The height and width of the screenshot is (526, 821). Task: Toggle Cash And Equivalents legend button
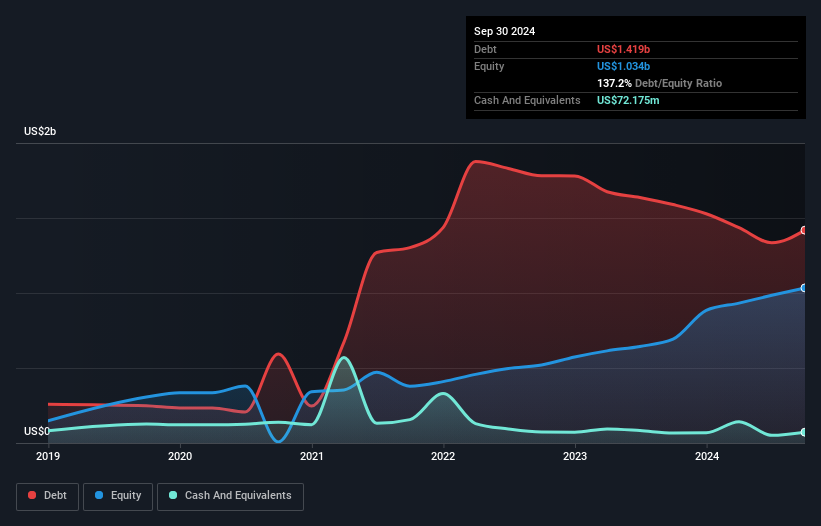click(x=230, y=496)
